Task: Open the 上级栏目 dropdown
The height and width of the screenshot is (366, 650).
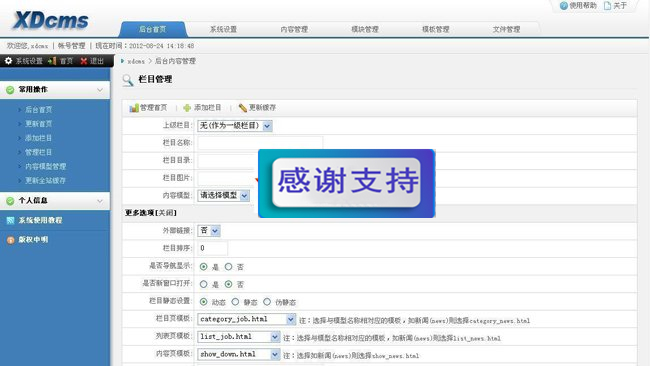Action: coord(235,126)
